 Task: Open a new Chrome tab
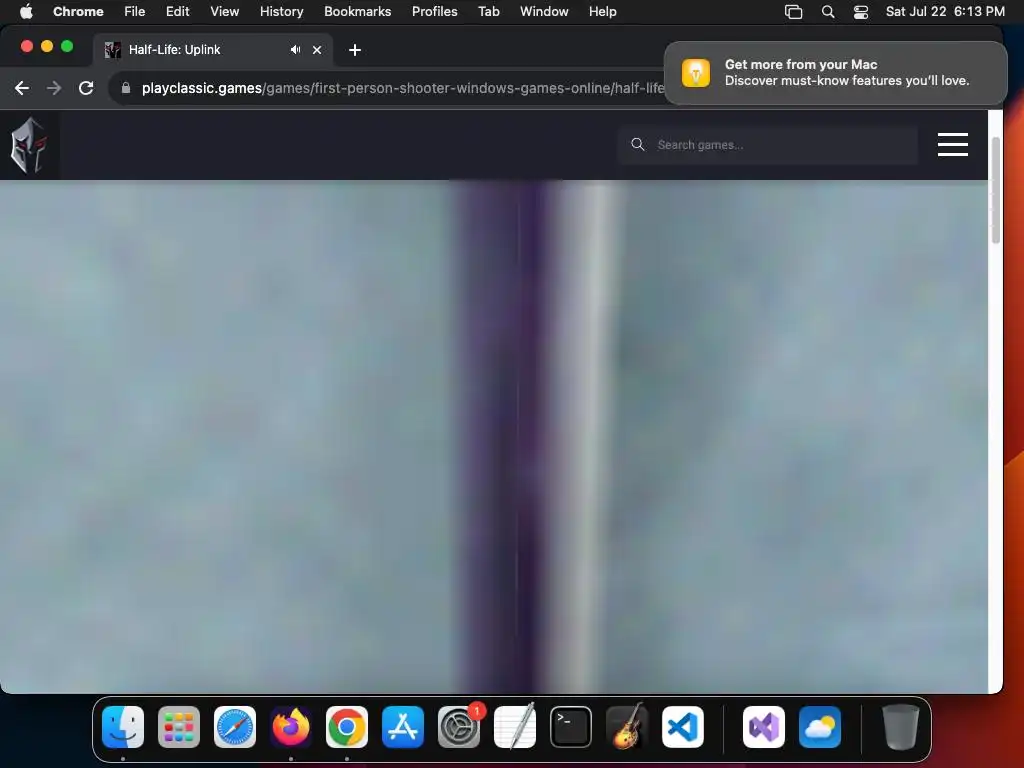pos(355,50)
